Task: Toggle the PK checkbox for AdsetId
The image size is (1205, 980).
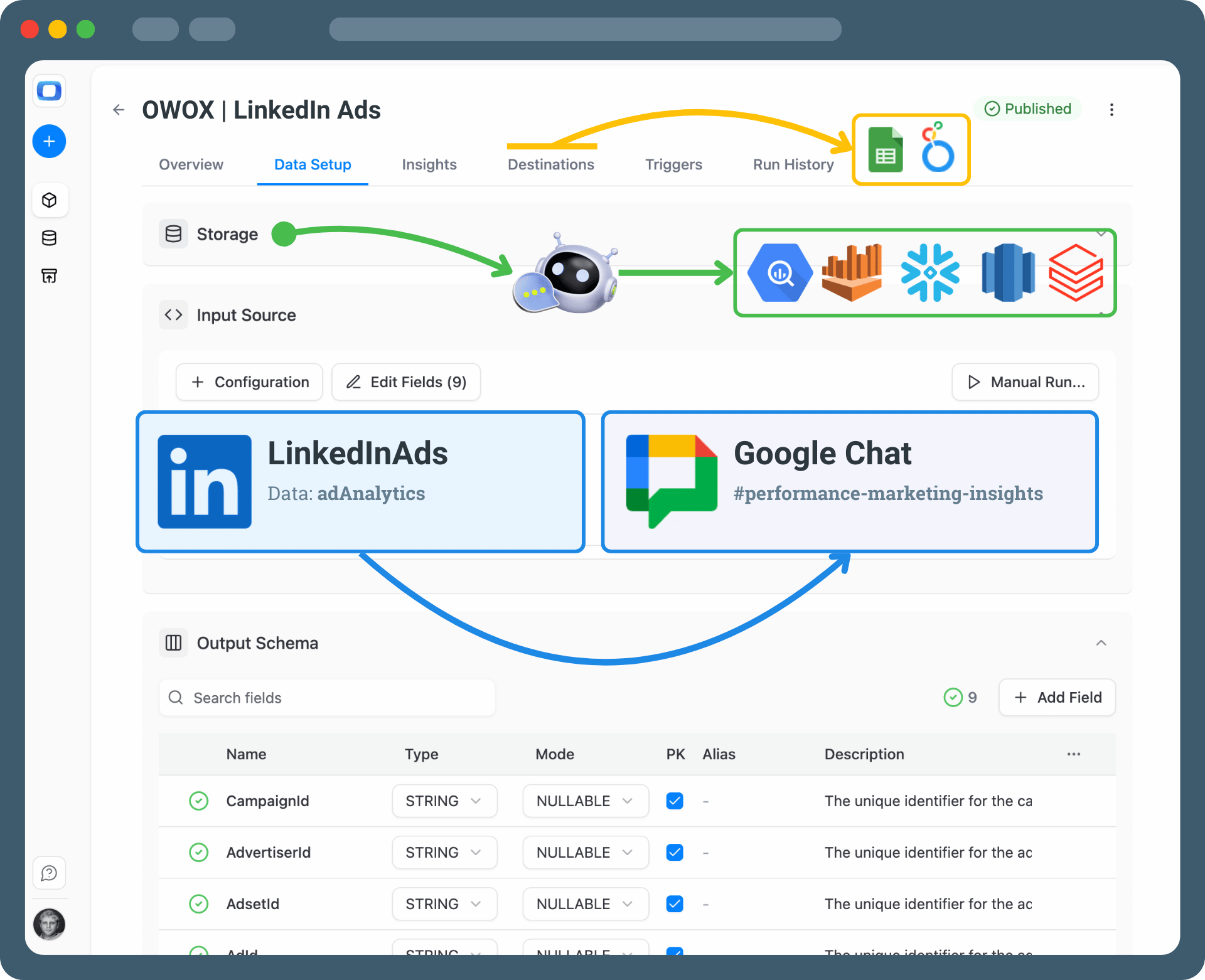Action: pyautogui.click(x=675, y=903)
